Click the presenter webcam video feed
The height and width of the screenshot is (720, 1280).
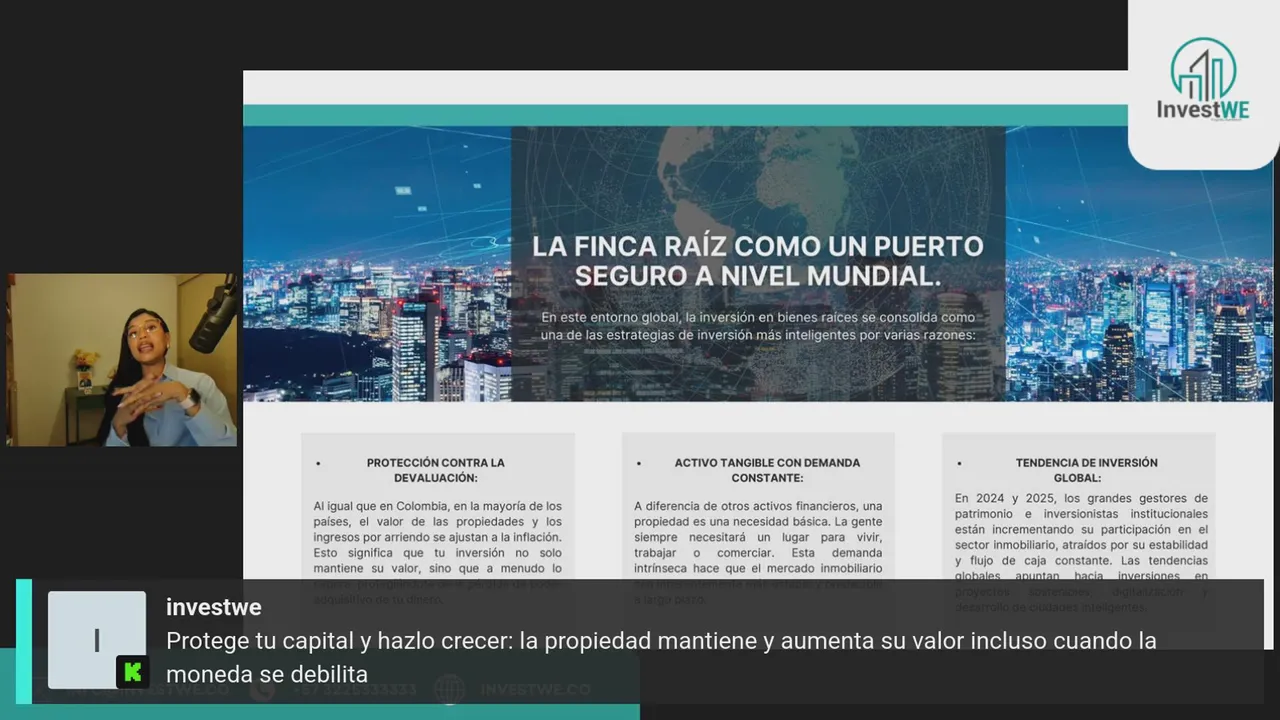point(122,360)
